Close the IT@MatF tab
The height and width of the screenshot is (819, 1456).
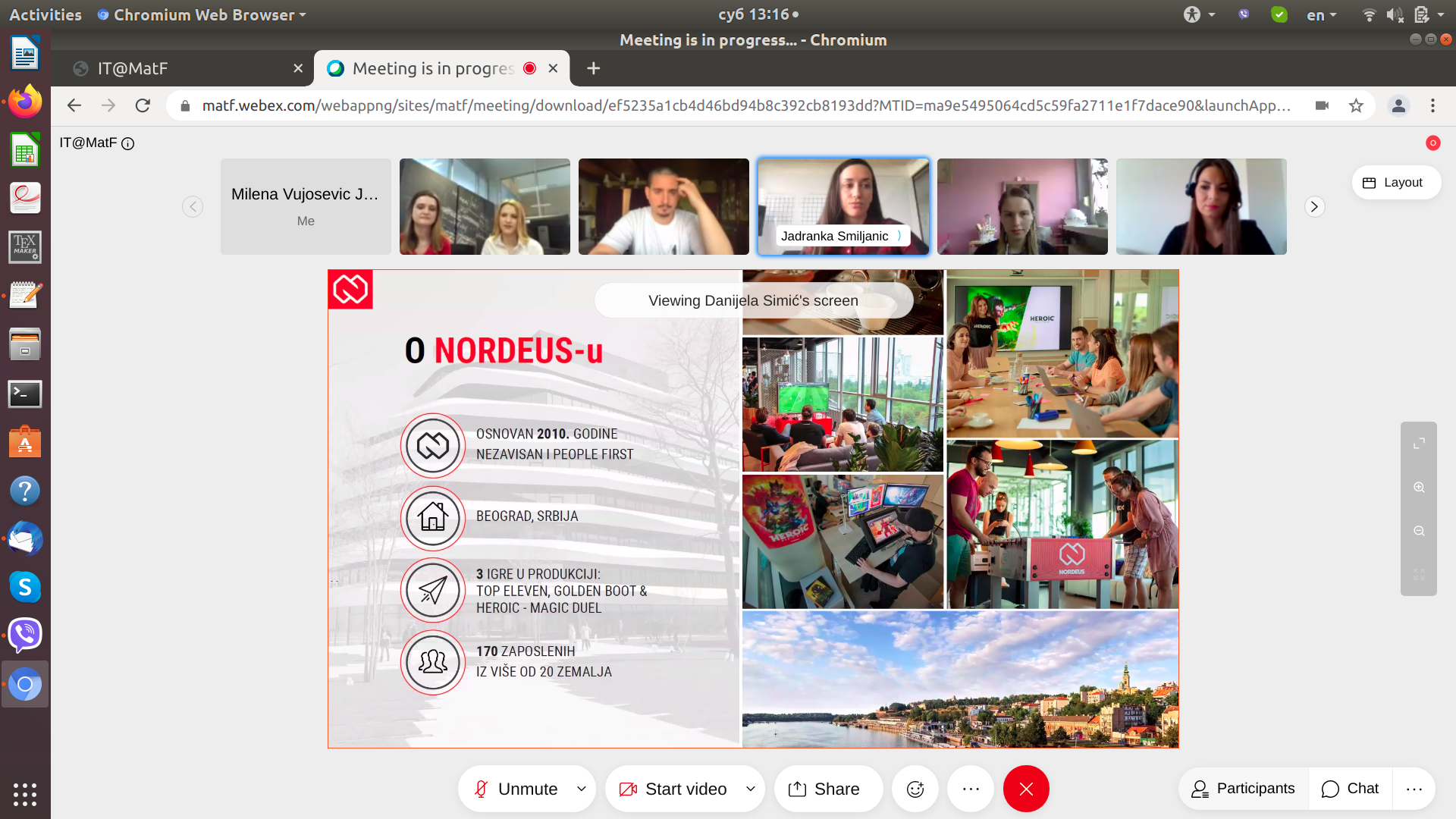tap(298, 68)
